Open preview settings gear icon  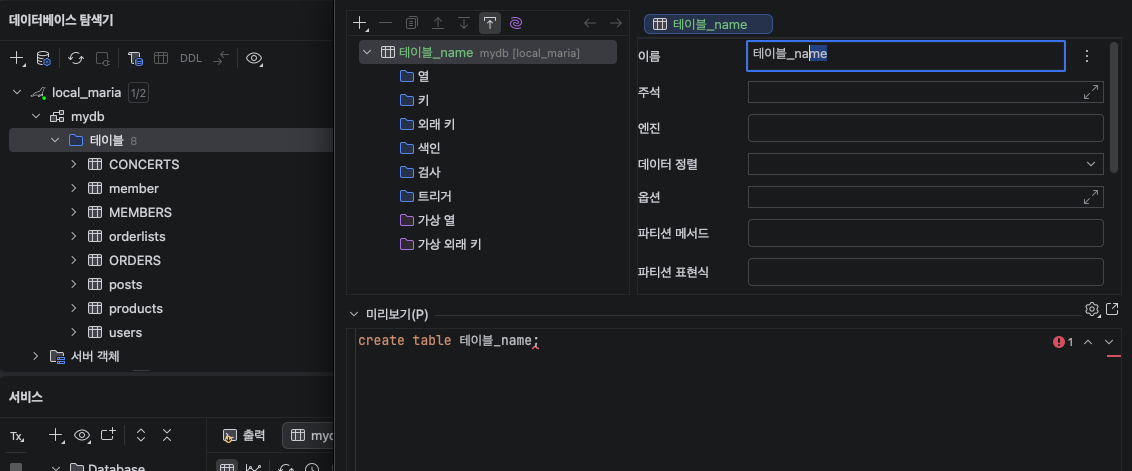pyautogui.click(x=1092, y=309)
